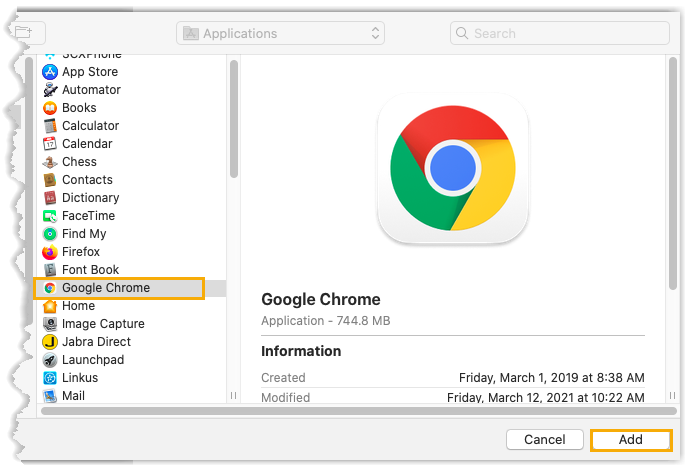Click the Launchpad rocket icon
Viewport: 686px width, 472px height.
(x=50, y=360)
